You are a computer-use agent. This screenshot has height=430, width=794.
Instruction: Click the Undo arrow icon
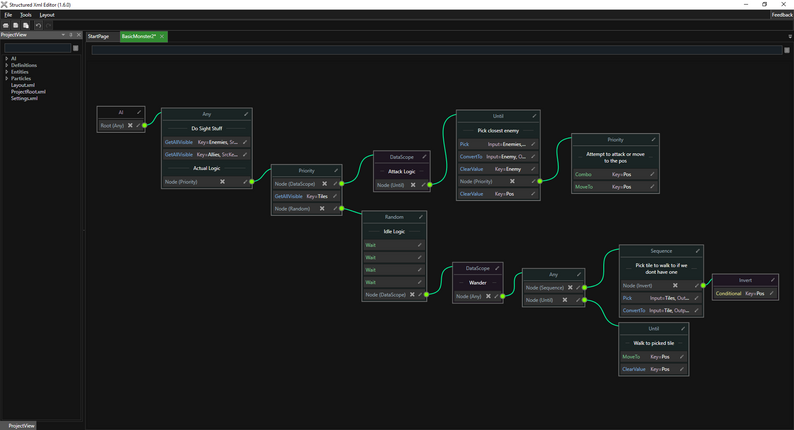[x=38, y=25]
